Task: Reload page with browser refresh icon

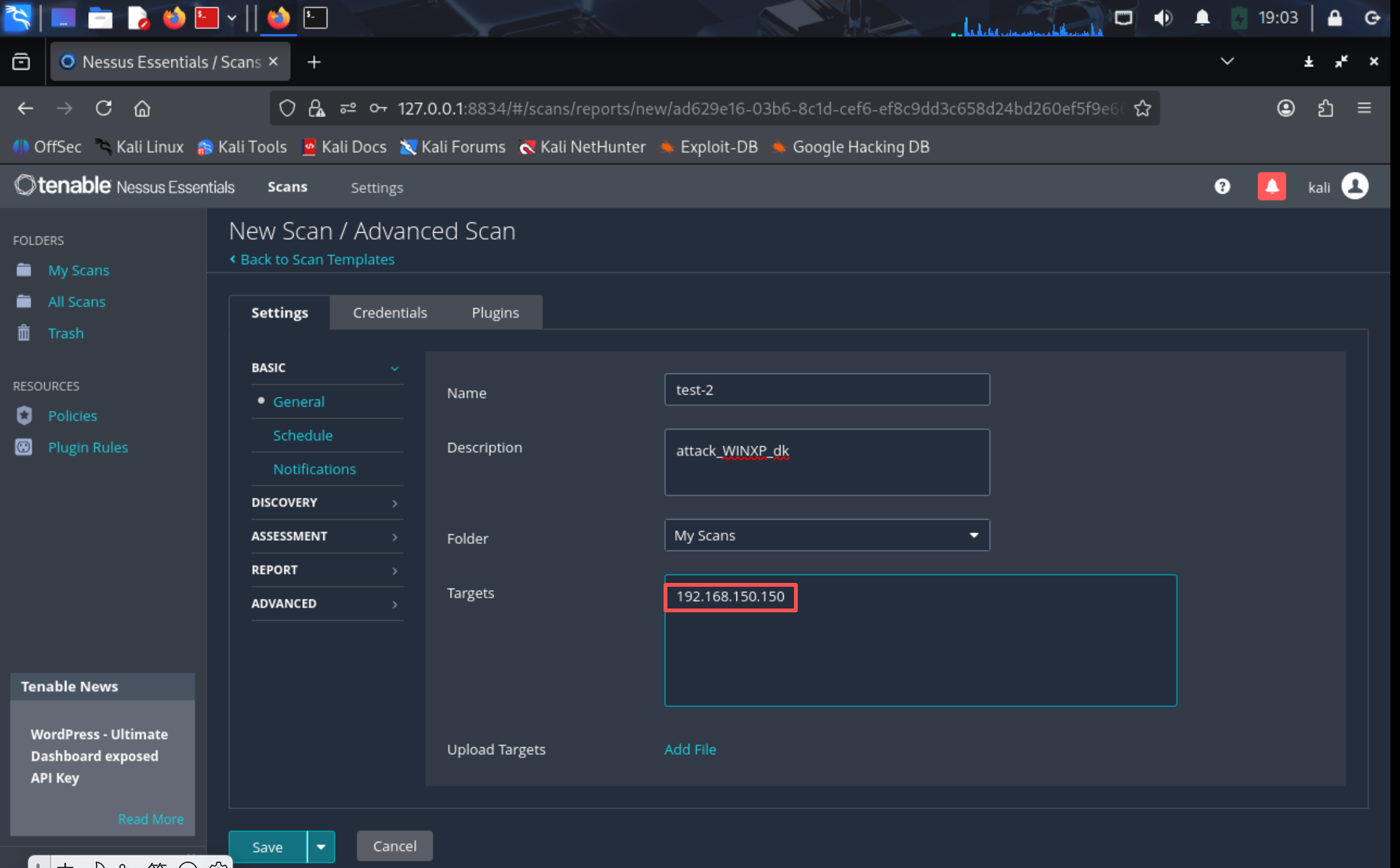Action: [x=104, y=109]
